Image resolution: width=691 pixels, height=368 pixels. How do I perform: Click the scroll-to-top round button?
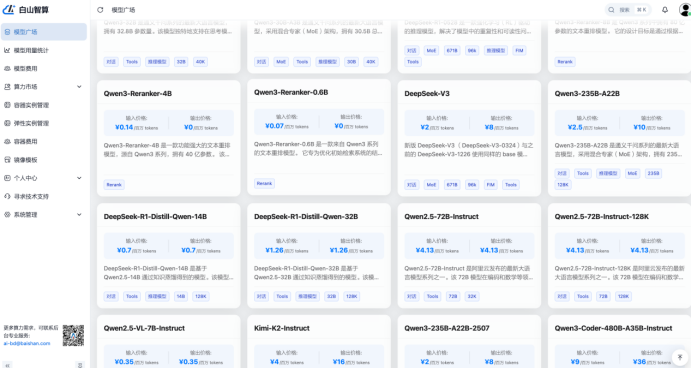click(680, 357)
